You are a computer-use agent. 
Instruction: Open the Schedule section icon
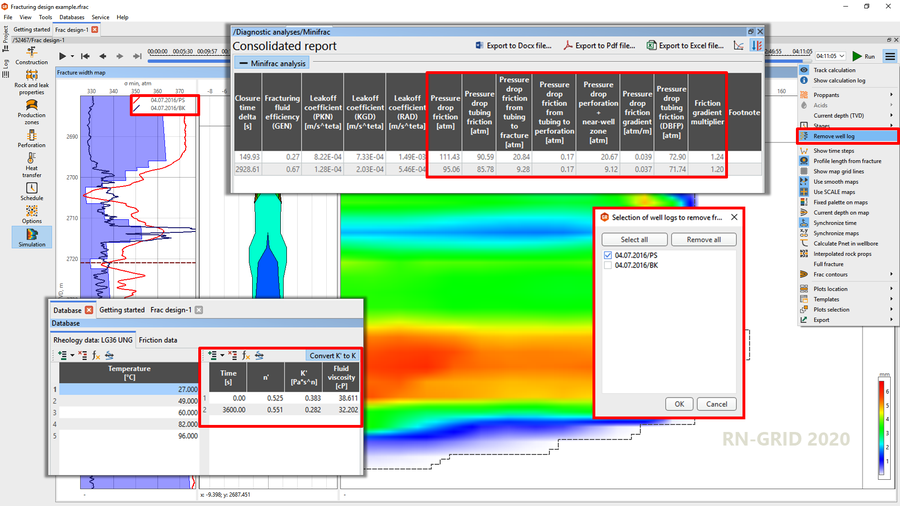(31, 189)
